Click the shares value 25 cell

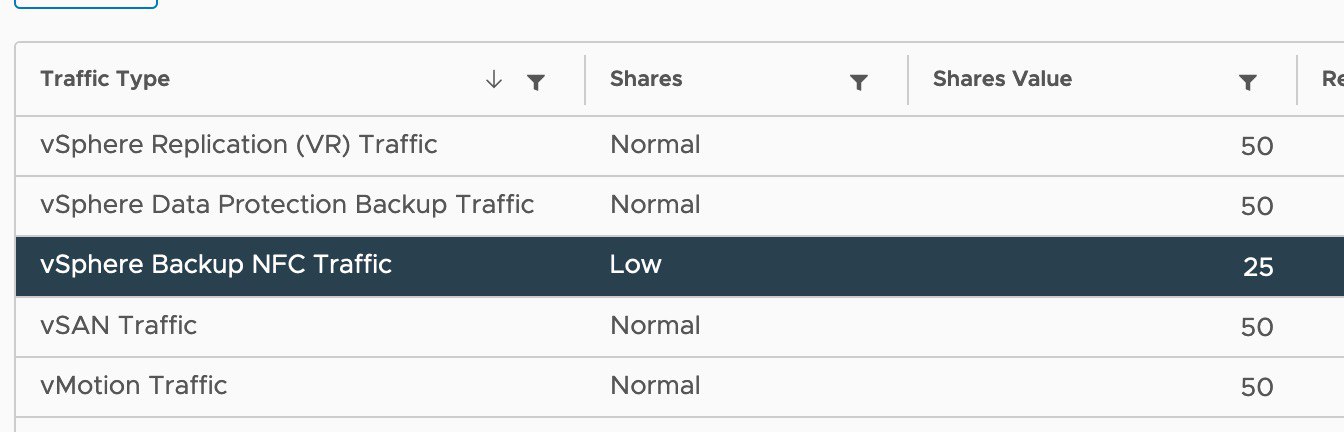tap(1258, 267)
